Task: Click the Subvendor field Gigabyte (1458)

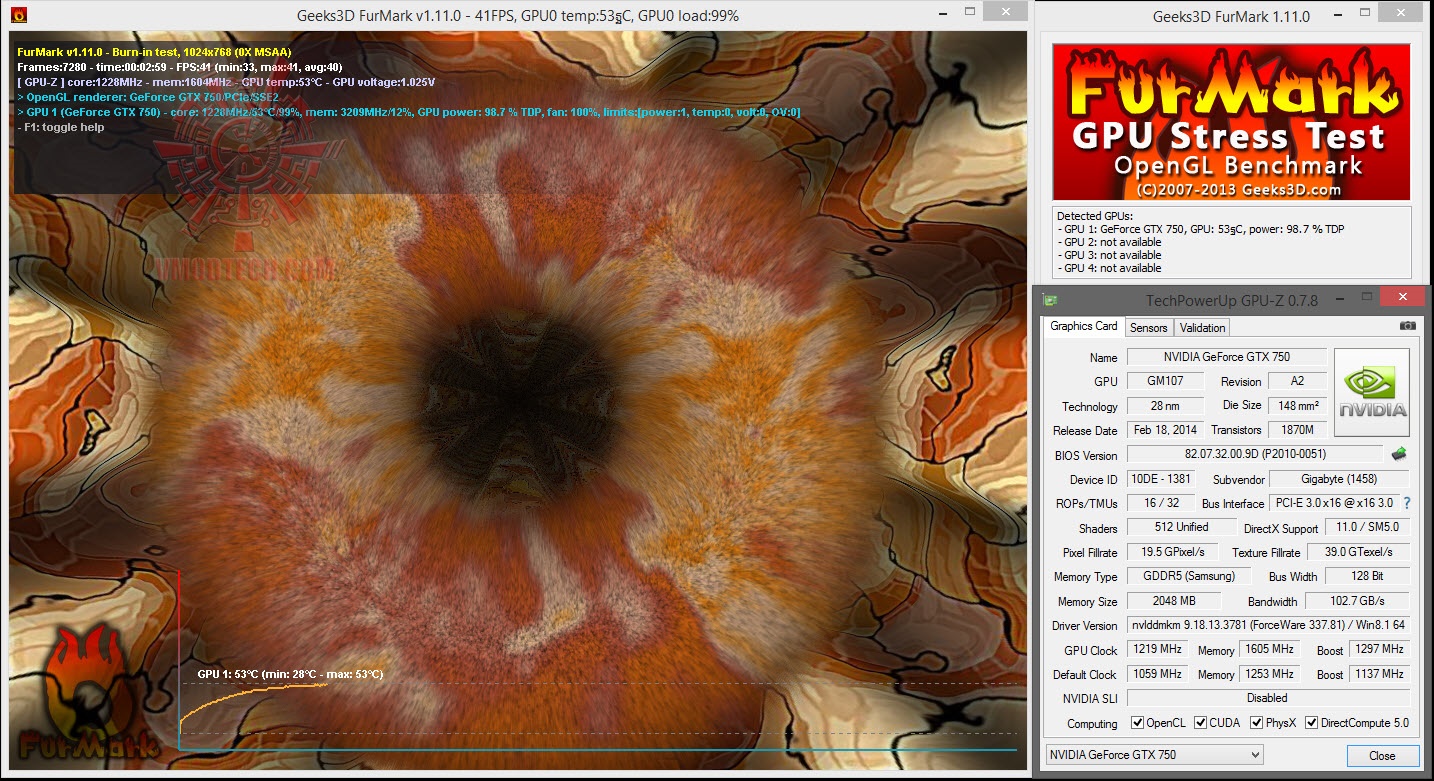Action: [1339, 478]
